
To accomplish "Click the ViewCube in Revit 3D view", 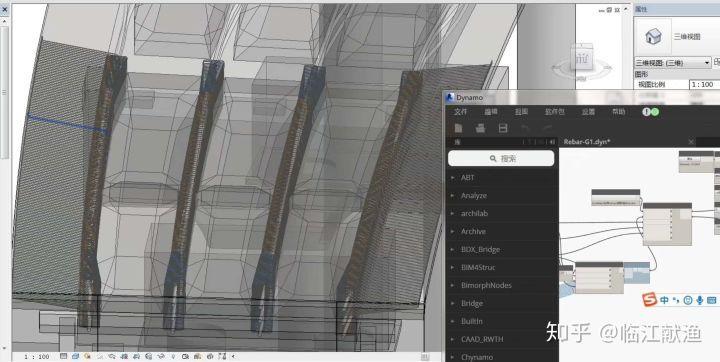I will [x=582, y=59].
